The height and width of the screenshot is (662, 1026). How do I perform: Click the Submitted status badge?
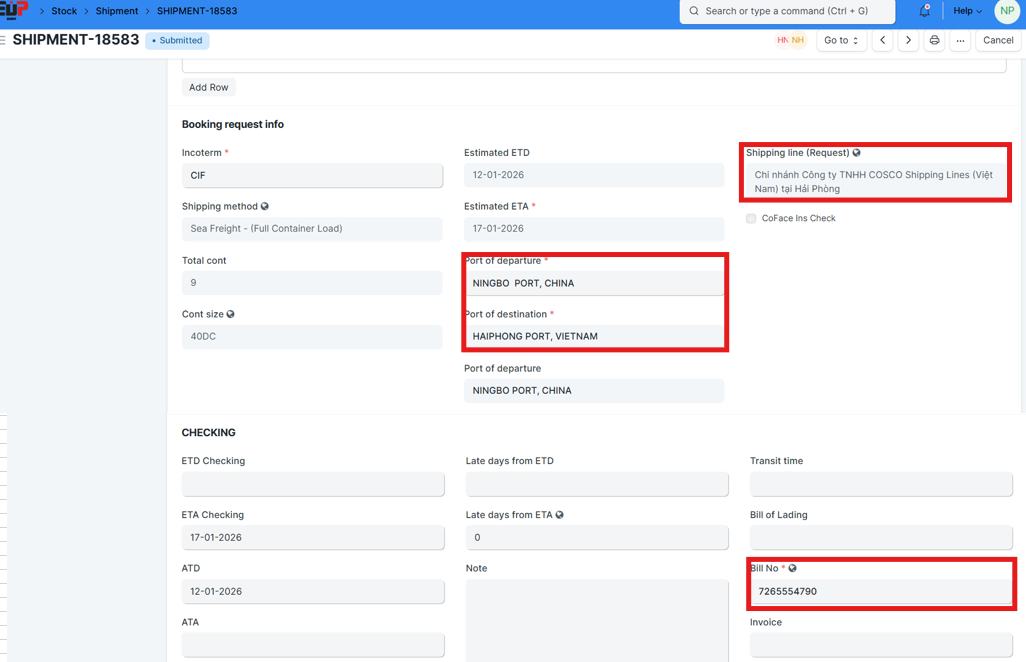pos(177,41)
